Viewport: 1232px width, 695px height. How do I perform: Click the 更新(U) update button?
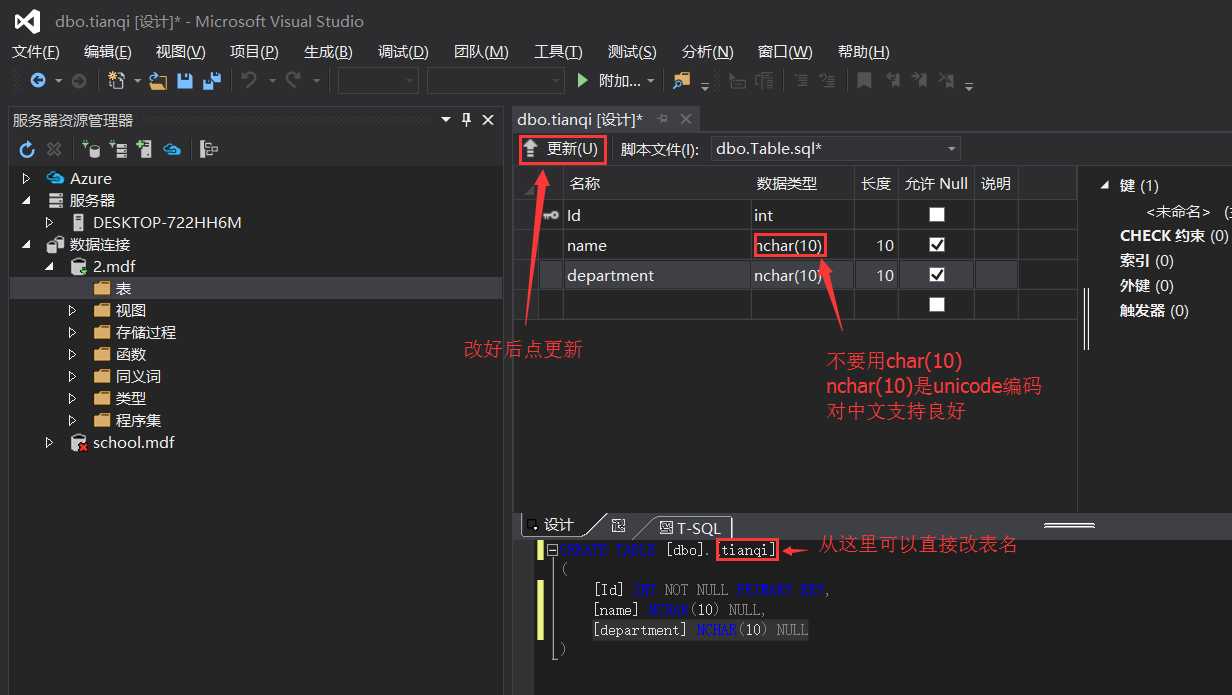(563, 150)
